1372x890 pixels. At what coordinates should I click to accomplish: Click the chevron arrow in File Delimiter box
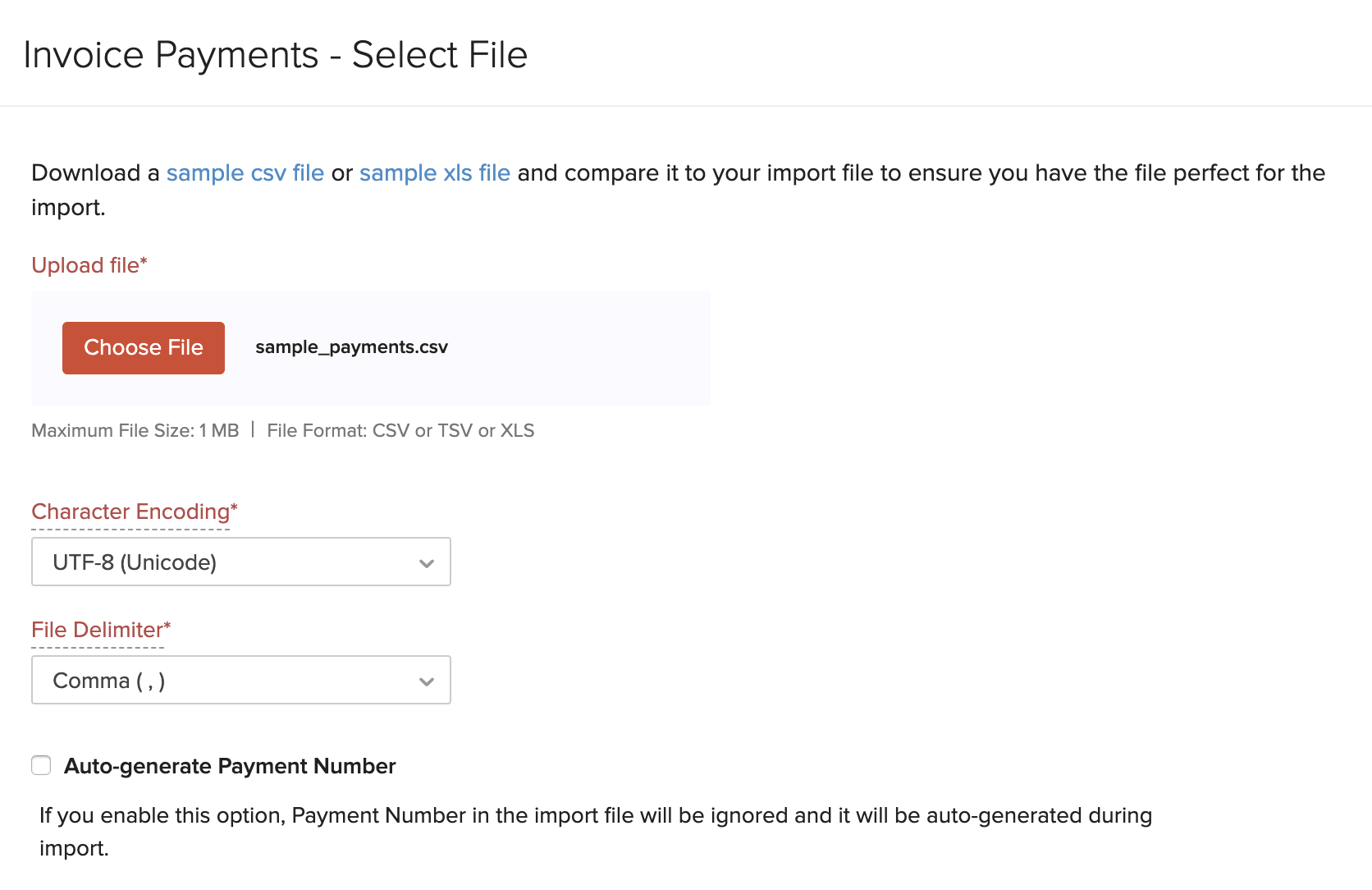(x=426, y=681)
